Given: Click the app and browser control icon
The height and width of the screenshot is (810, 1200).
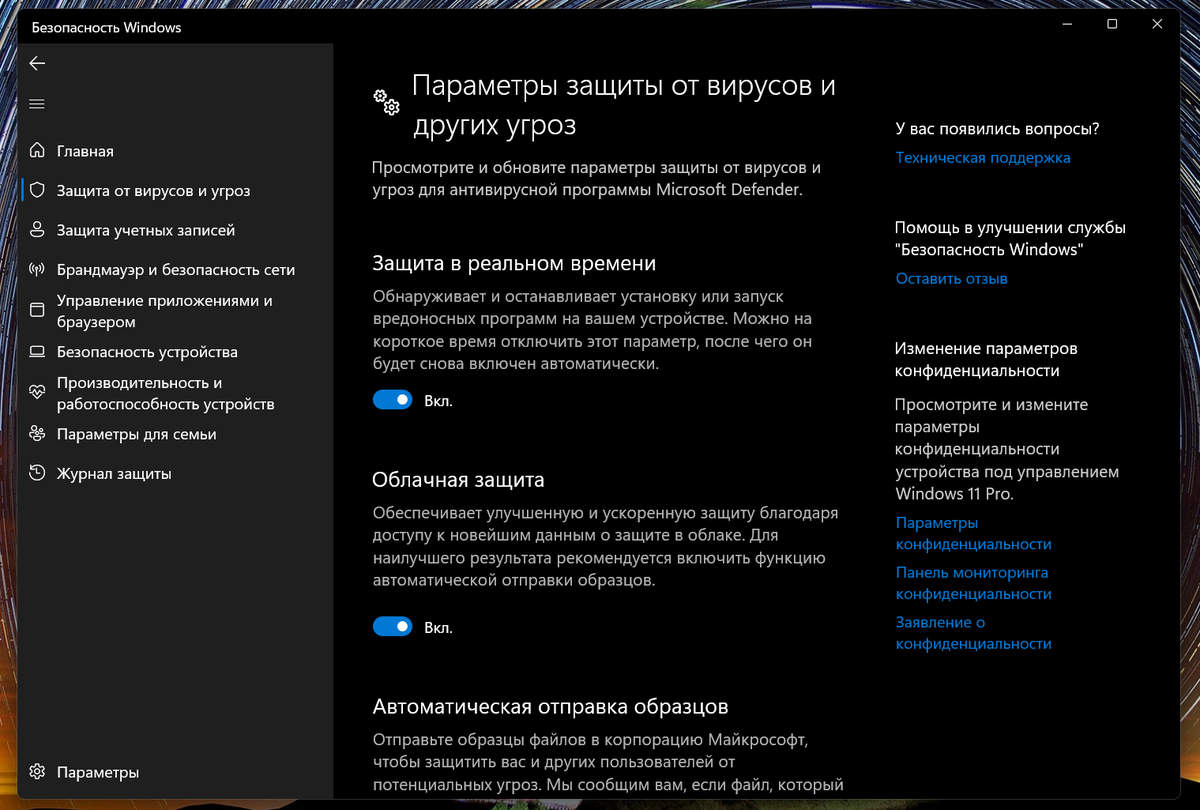Looking at the screenshot, I should tap(37, 311).
